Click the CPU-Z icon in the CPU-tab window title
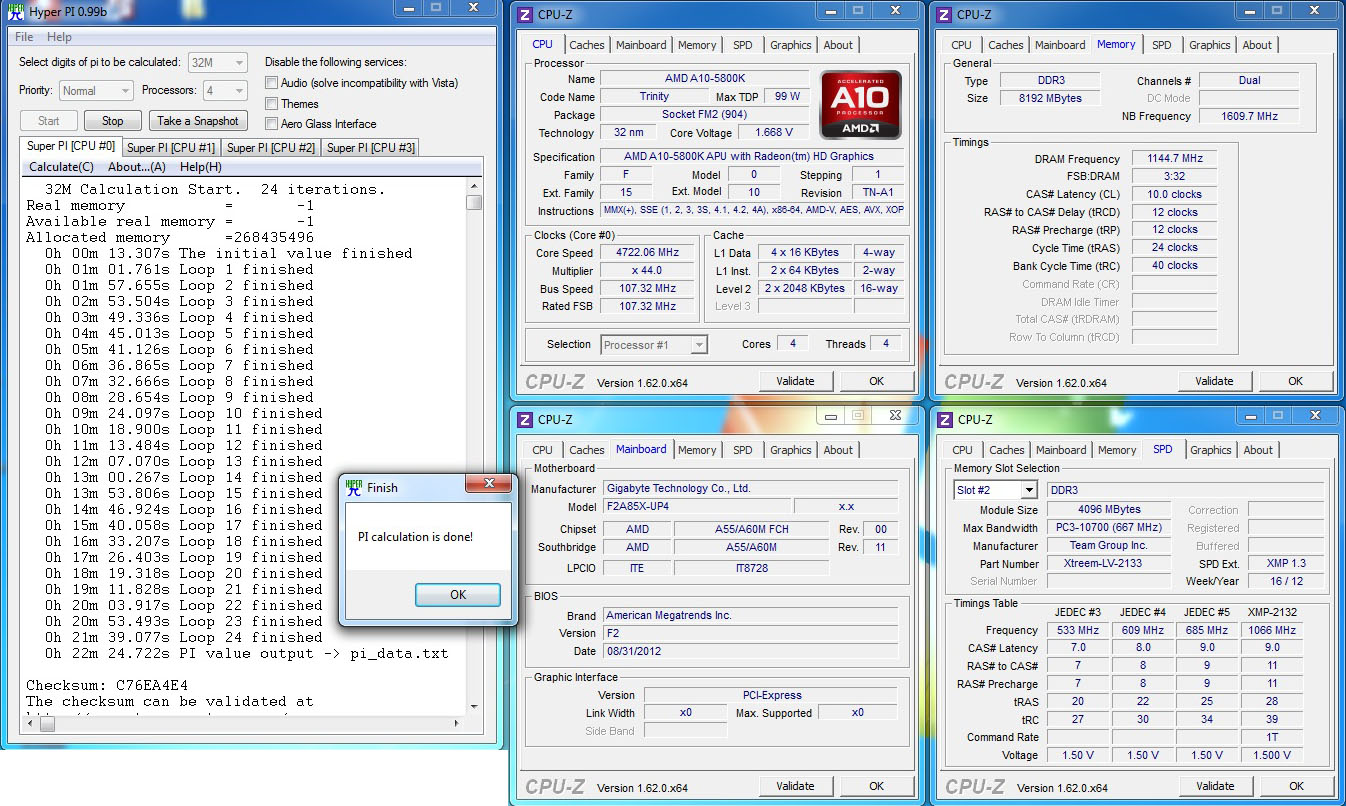Image resolution: width=1346 pixels, height=806 pixels. click(526, 14)
